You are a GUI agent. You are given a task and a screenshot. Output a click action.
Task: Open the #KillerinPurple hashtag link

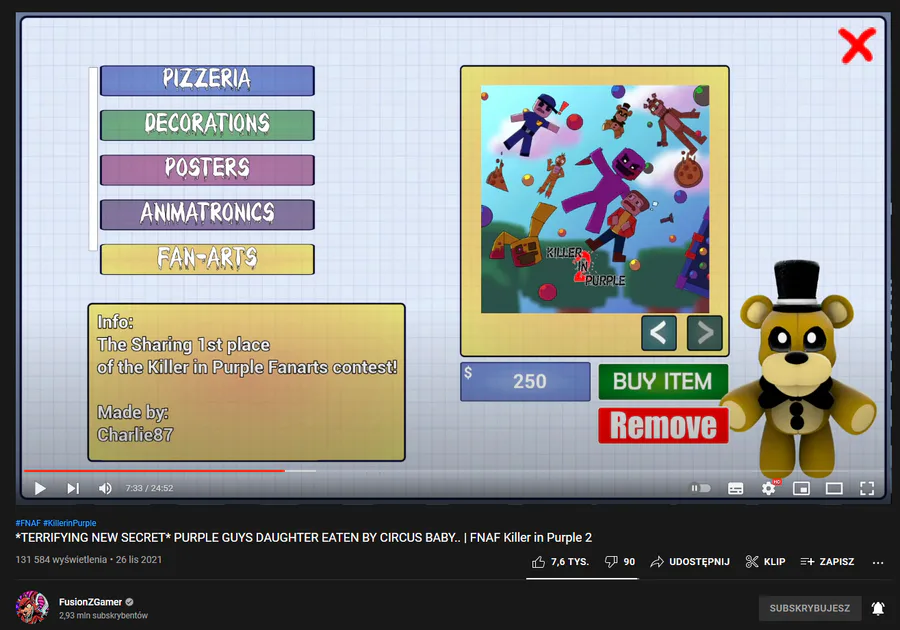click(x=69, y=523)
